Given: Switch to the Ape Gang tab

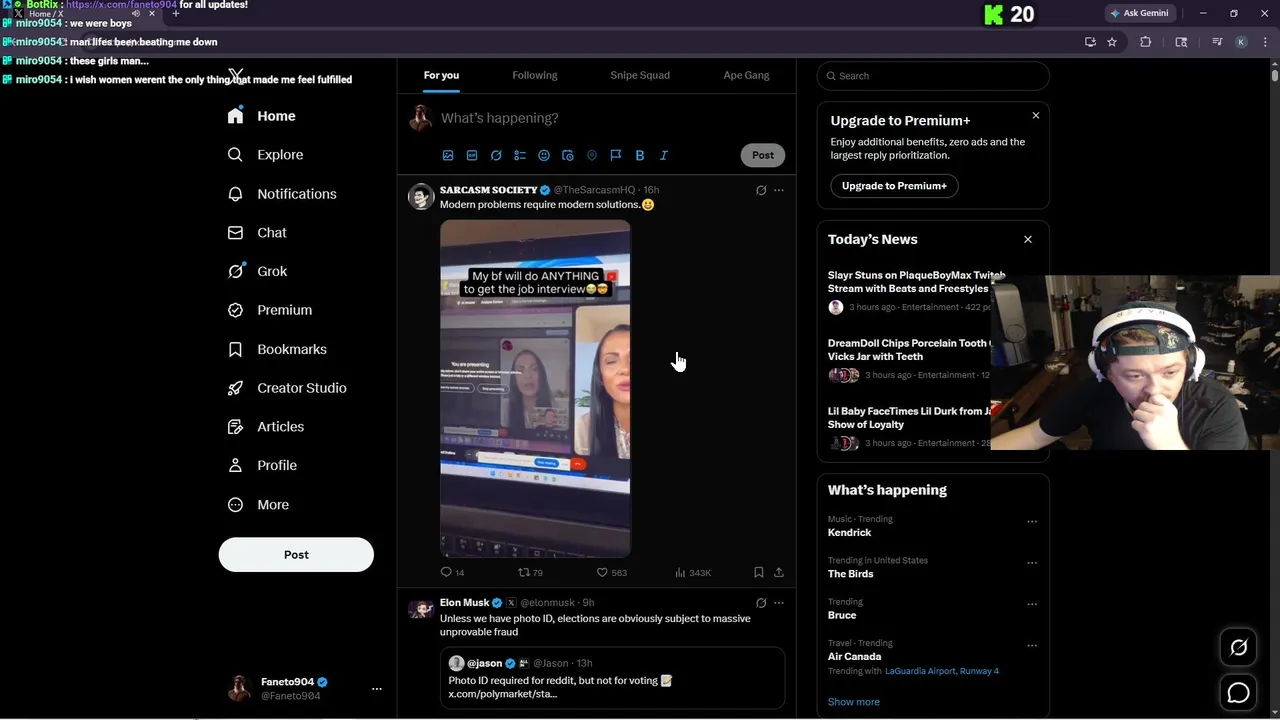Looking at the screenshot, I should [x=746, y=75].
